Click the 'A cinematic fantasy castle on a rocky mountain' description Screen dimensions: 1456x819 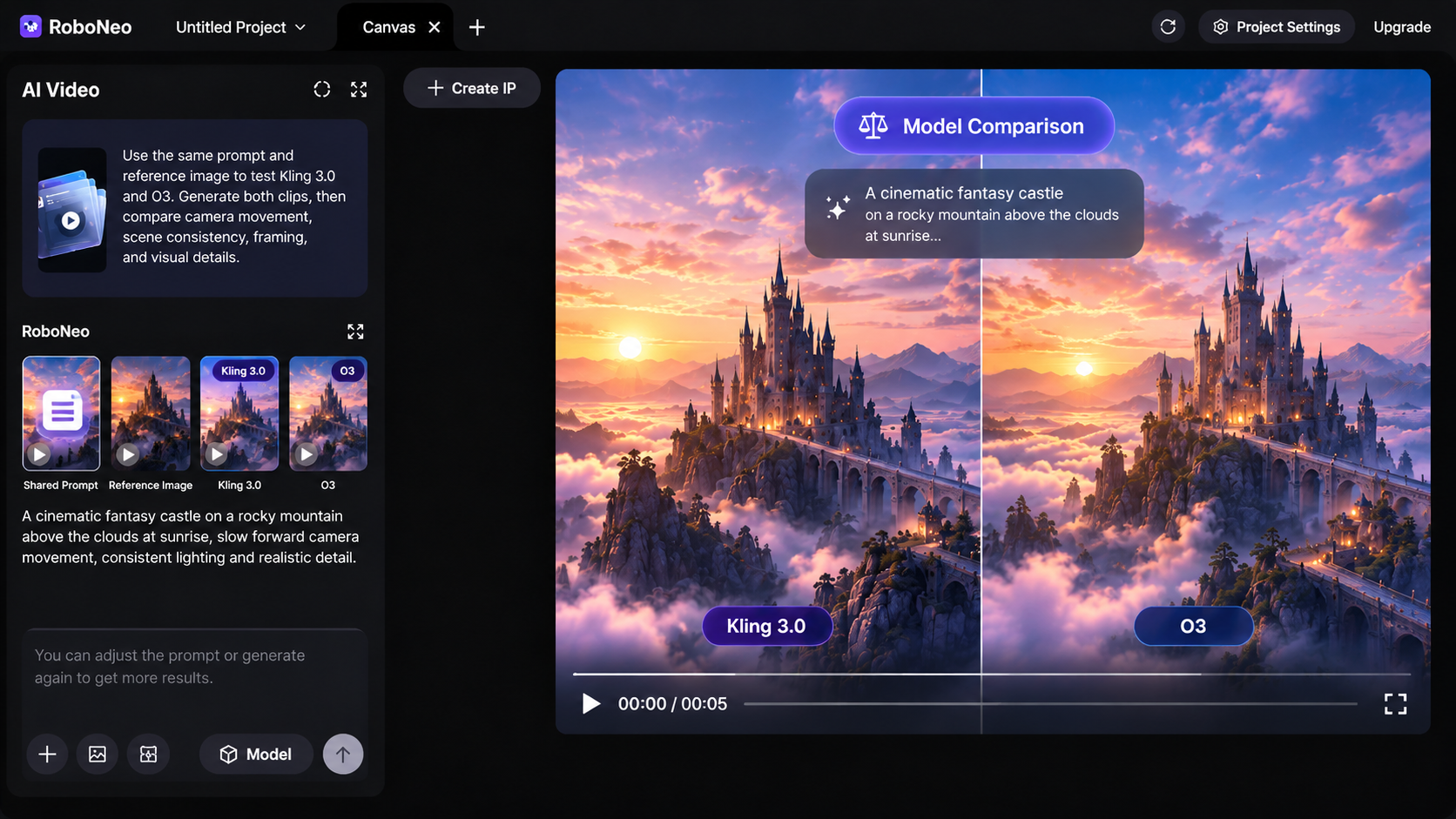pos(191,537)
